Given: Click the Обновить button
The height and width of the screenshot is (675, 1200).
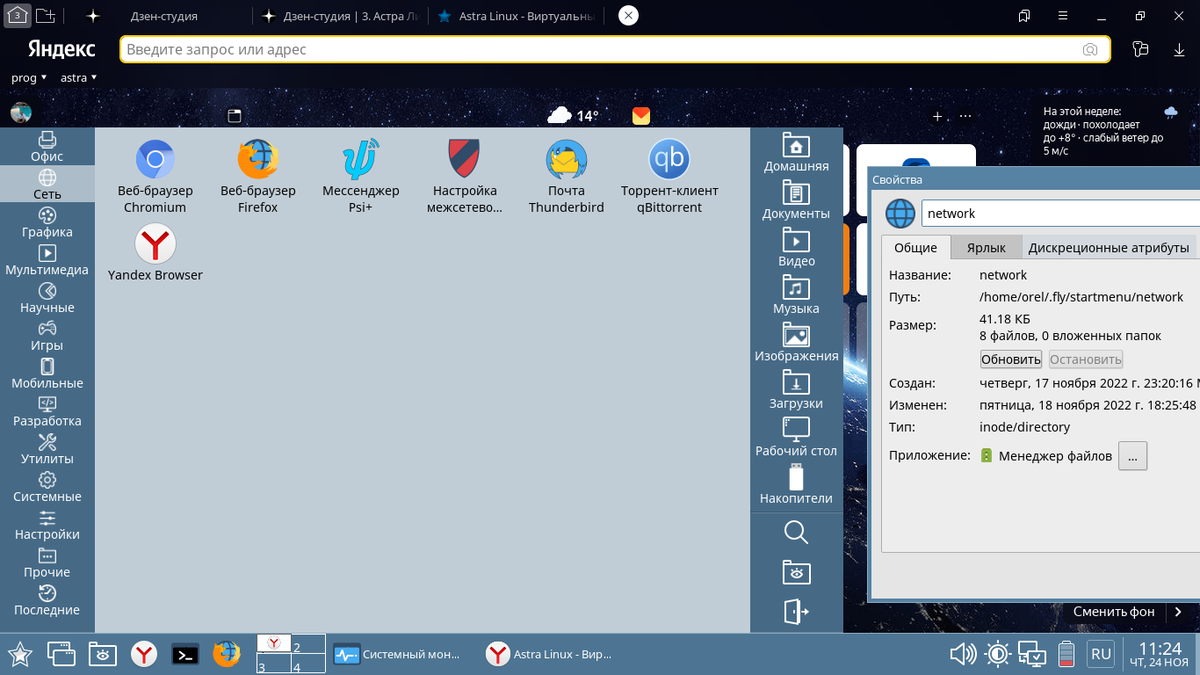Looking at the screenshot, I should tap(1011, 359).
